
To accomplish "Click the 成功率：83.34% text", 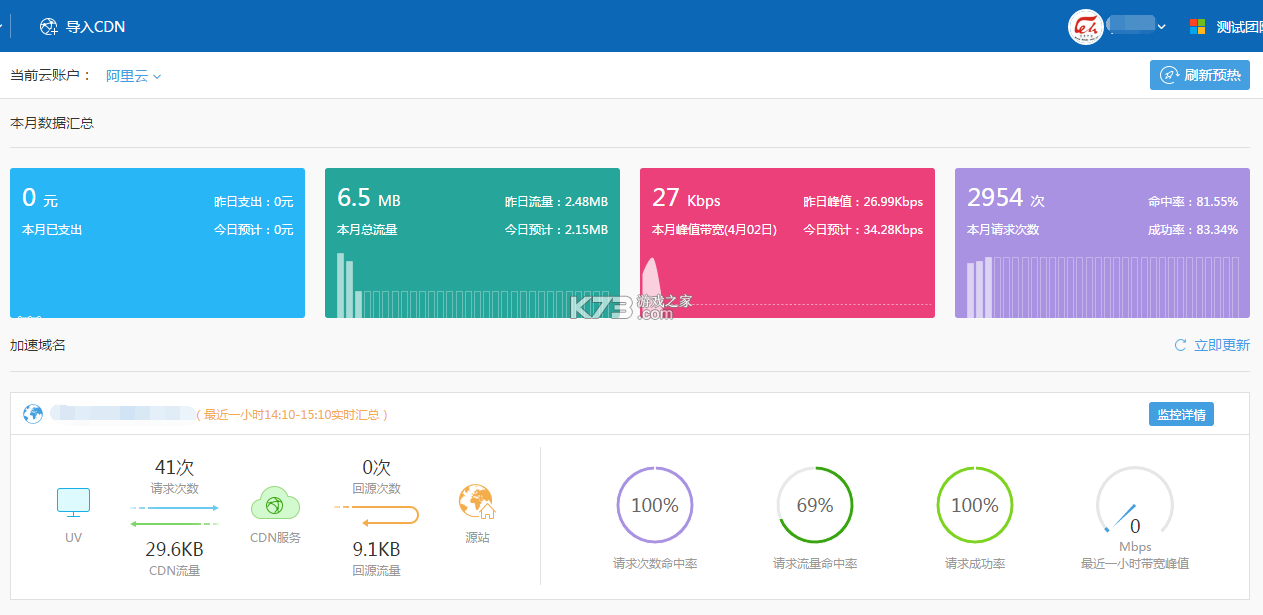I will [1193, 229].
